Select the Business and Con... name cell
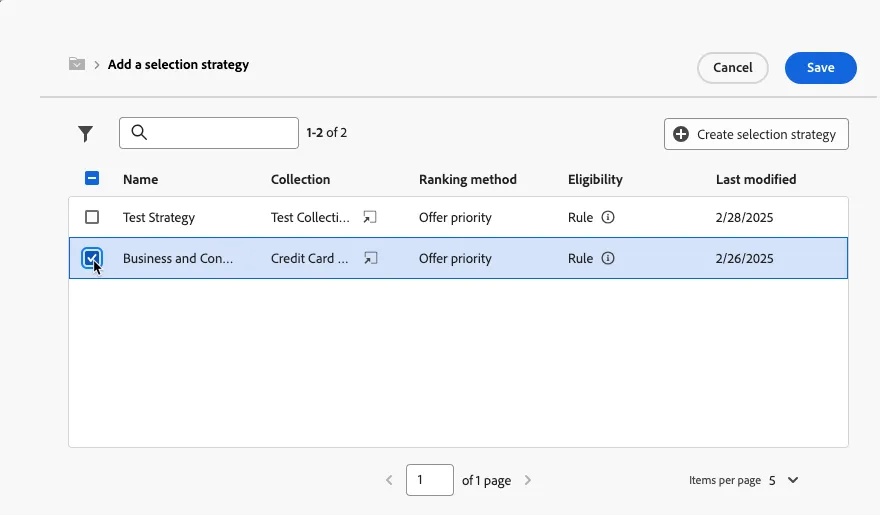The height and width of the screenshot is (515, 880). point(178,259)
